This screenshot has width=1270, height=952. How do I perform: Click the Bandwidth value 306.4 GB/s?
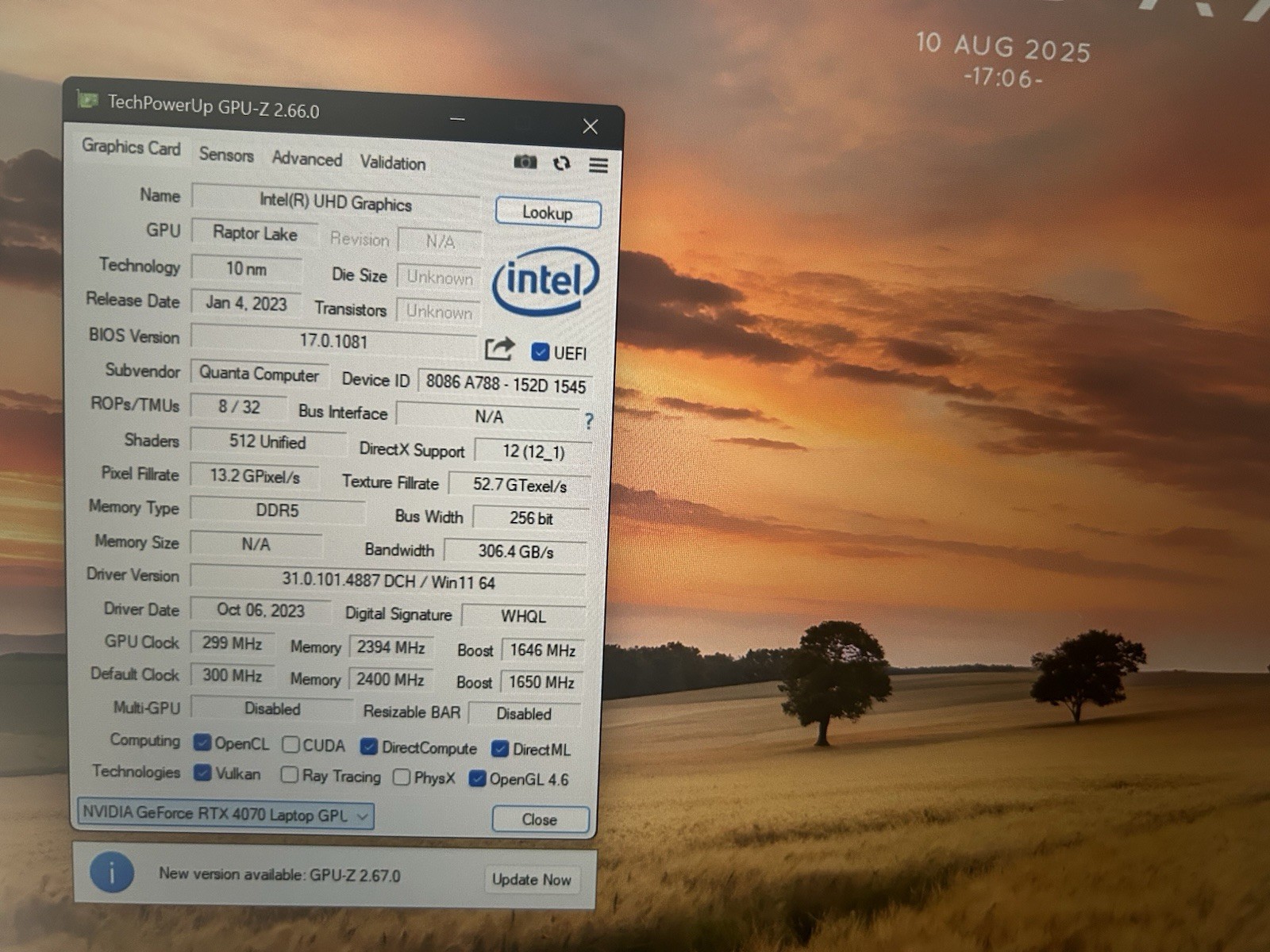pyautogui.click(x=515, y=551)
